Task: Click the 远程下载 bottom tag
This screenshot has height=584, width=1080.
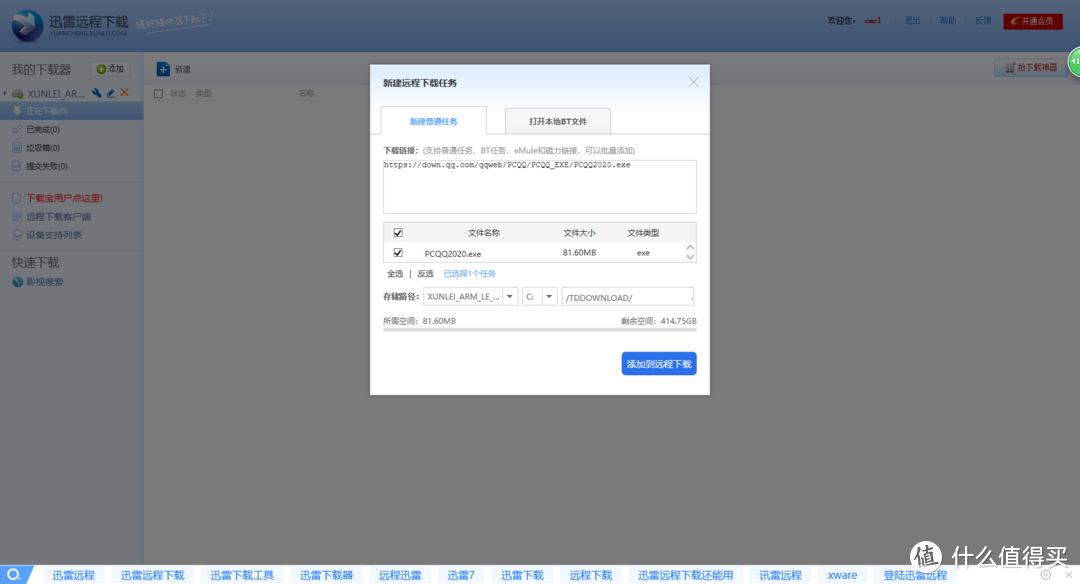Action: coord(591,575)
